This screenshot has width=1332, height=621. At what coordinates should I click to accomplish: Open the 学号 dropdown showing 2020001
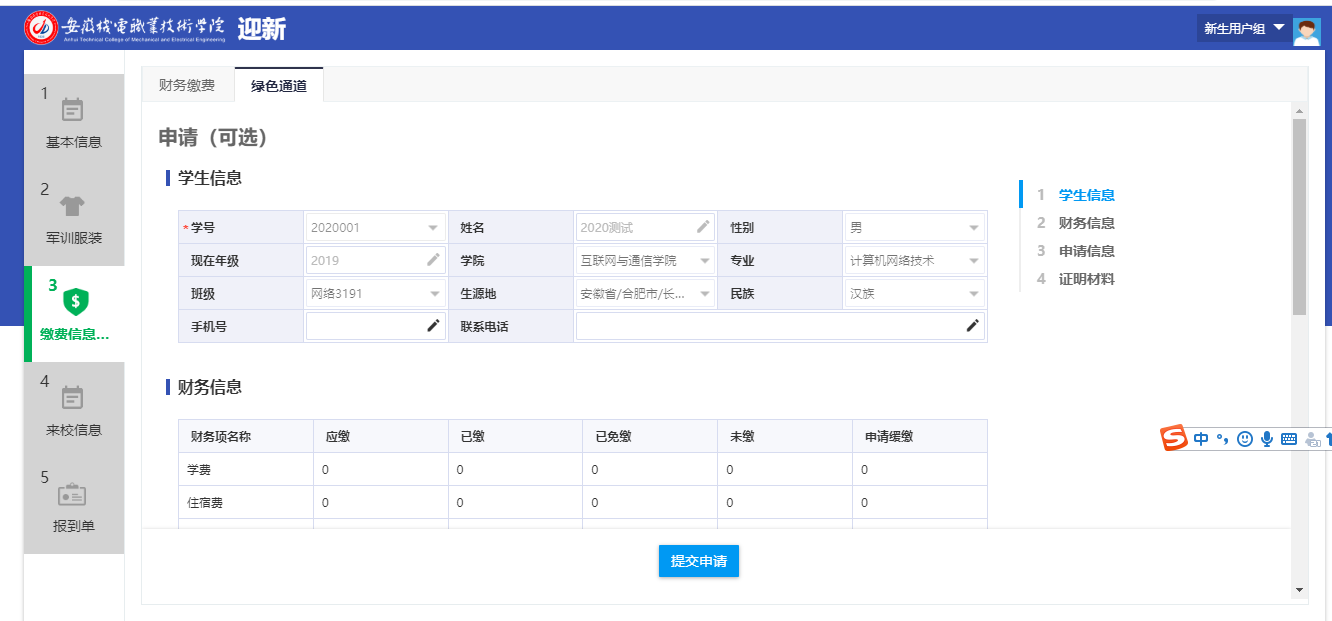(375, 227)
